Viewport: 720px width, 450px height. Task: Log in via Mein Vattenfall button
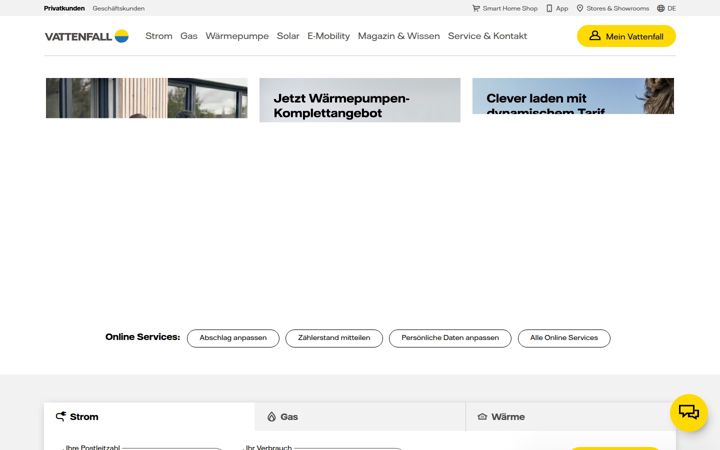tap(626, 36)
